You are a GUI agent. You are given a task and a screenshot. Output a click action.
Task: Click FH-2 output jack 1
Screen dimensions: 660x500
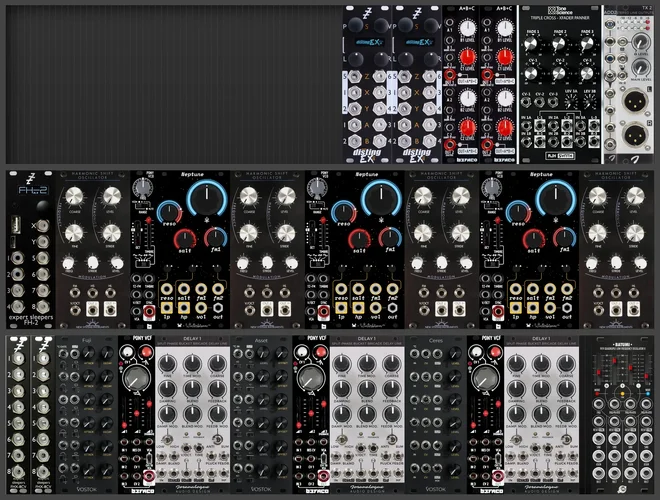pyautogui.click(x=18, y=258)
